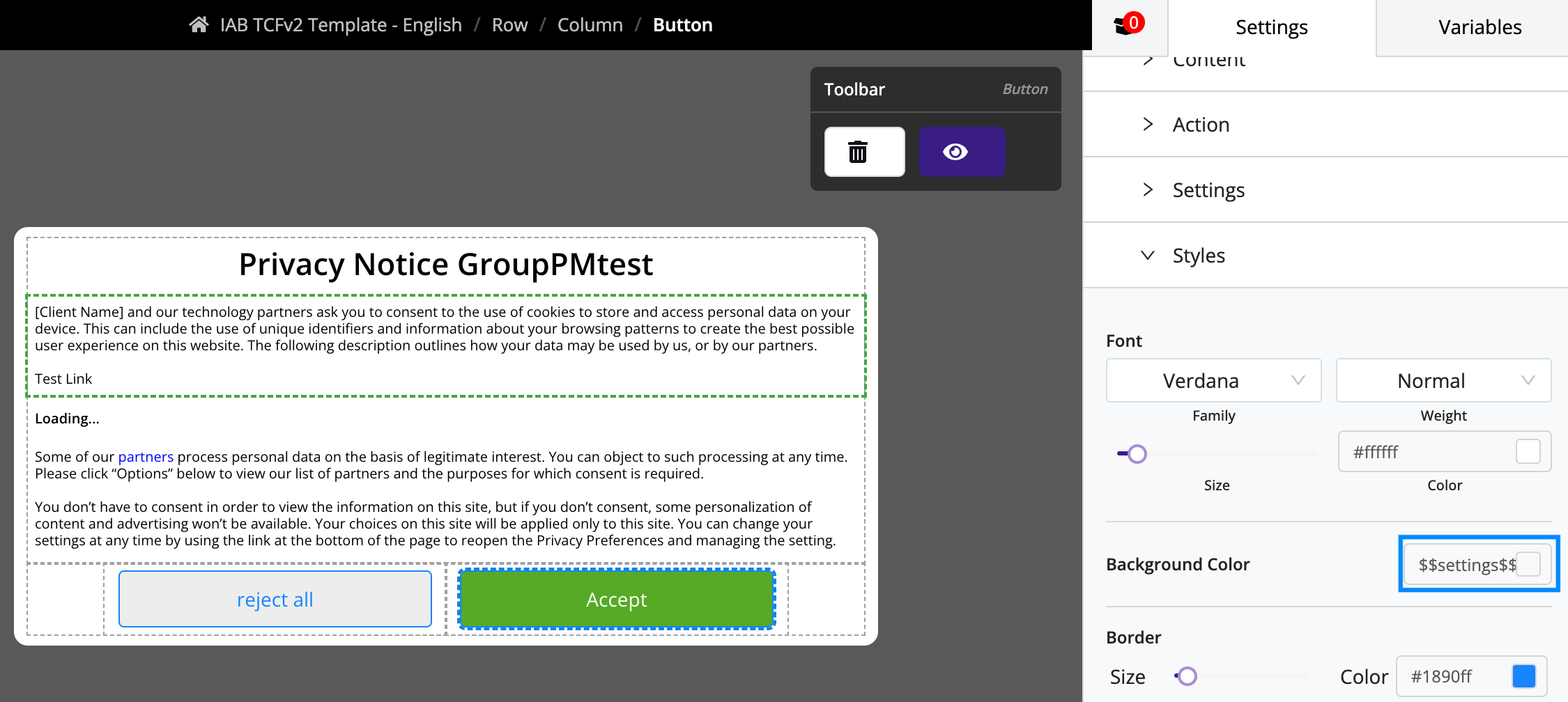Delete the button with the trash icon
Image resolution: width=1568 pixels, height=702 pixels.
pyautogui.click(x=864, y=152)
